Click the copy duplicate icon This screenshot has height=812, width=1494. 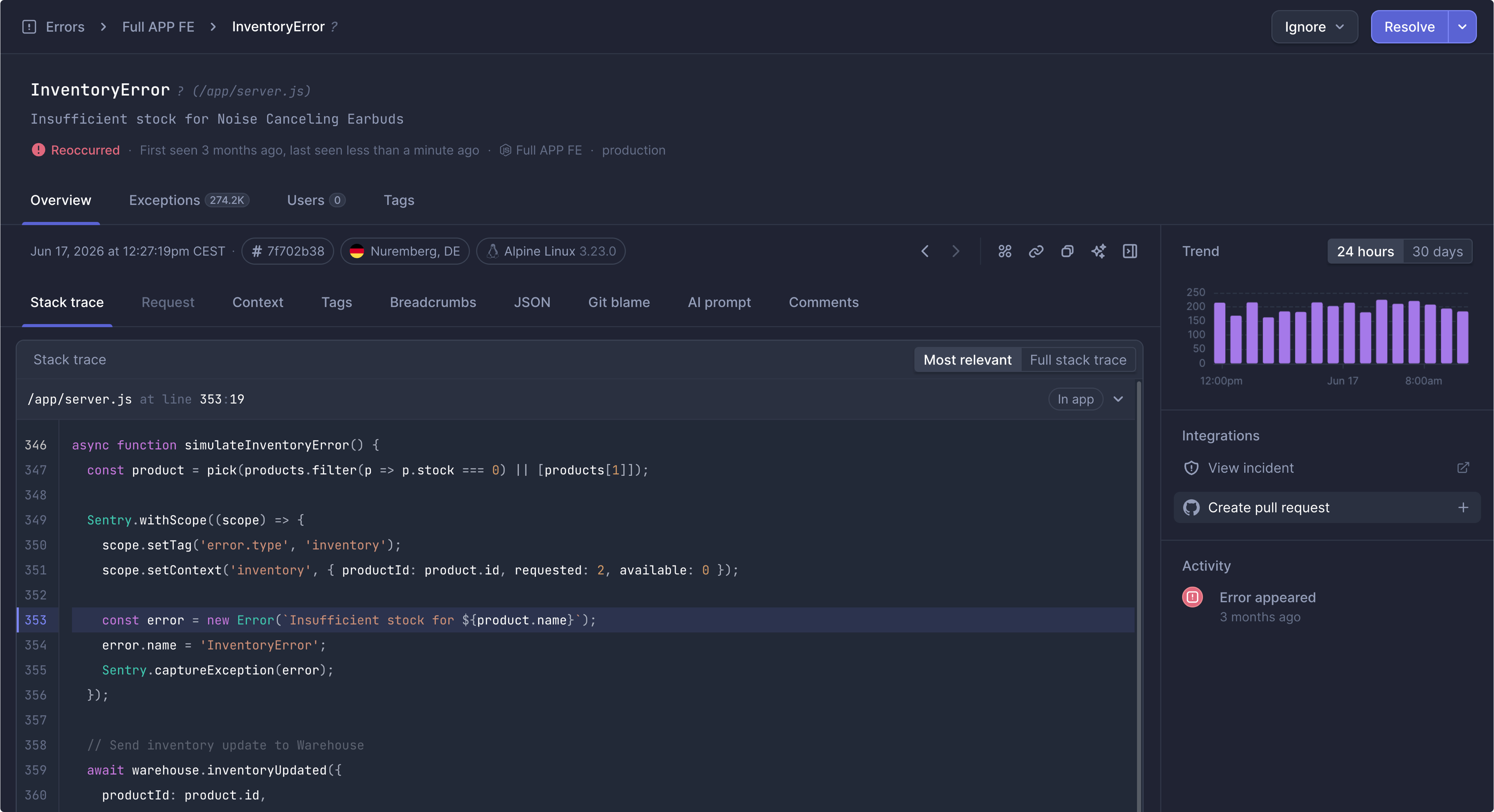(1067, 251)
